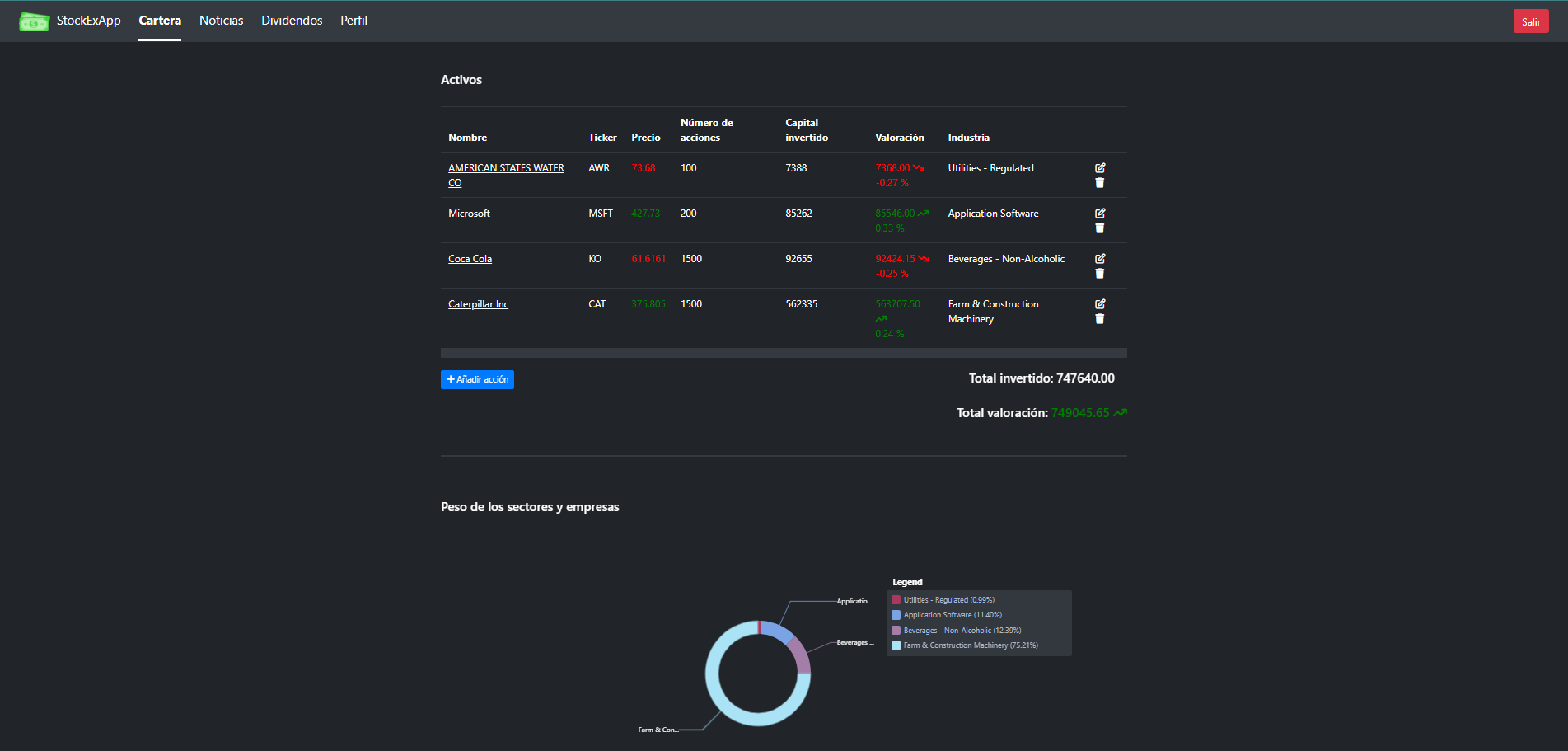This screenshot has width=1568, height=751.
Task: Toggle Farm & Construction Machinery legend swatch
Action: point(896,645)
